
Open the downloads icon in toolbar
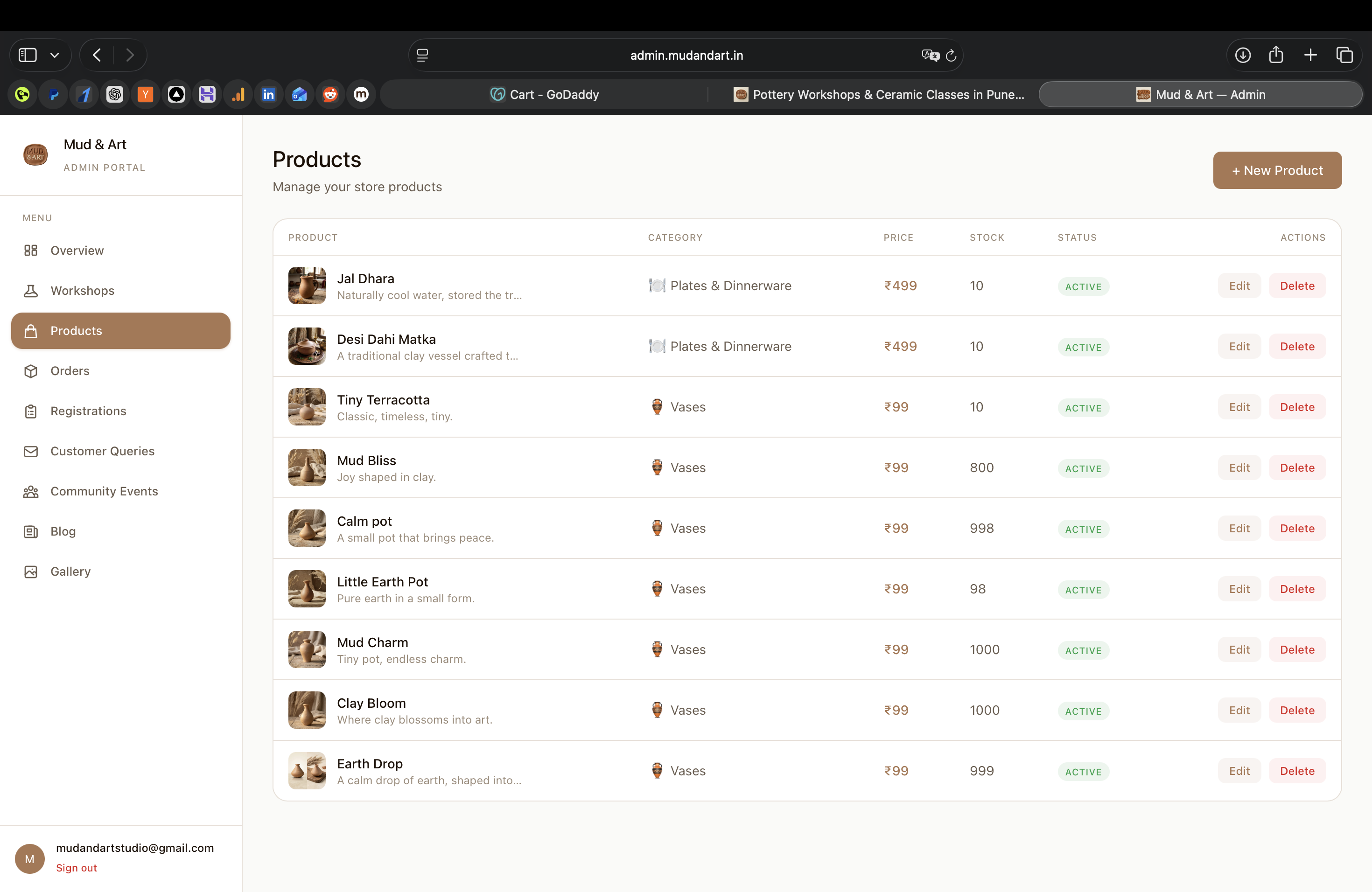pos(1243,56)
